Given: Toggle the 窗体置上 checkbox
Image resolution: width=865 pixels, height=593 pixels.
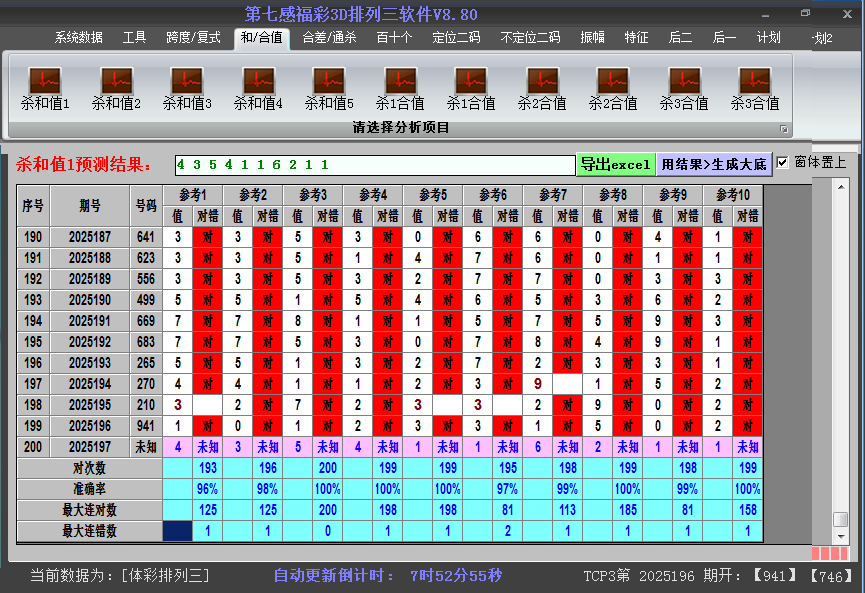Looking at the screenshot, I should [x=782, y=163].
